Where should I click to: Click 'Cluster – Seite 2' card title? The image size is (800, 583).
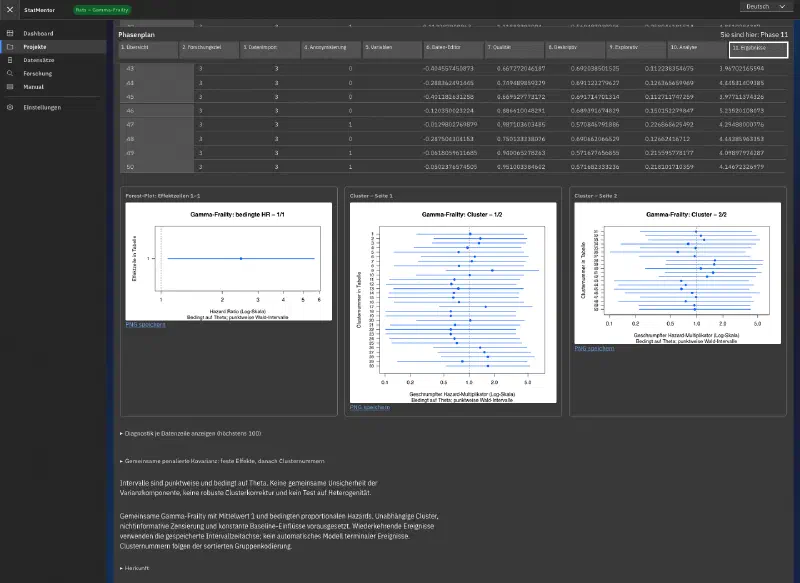(x=595, y=196)
